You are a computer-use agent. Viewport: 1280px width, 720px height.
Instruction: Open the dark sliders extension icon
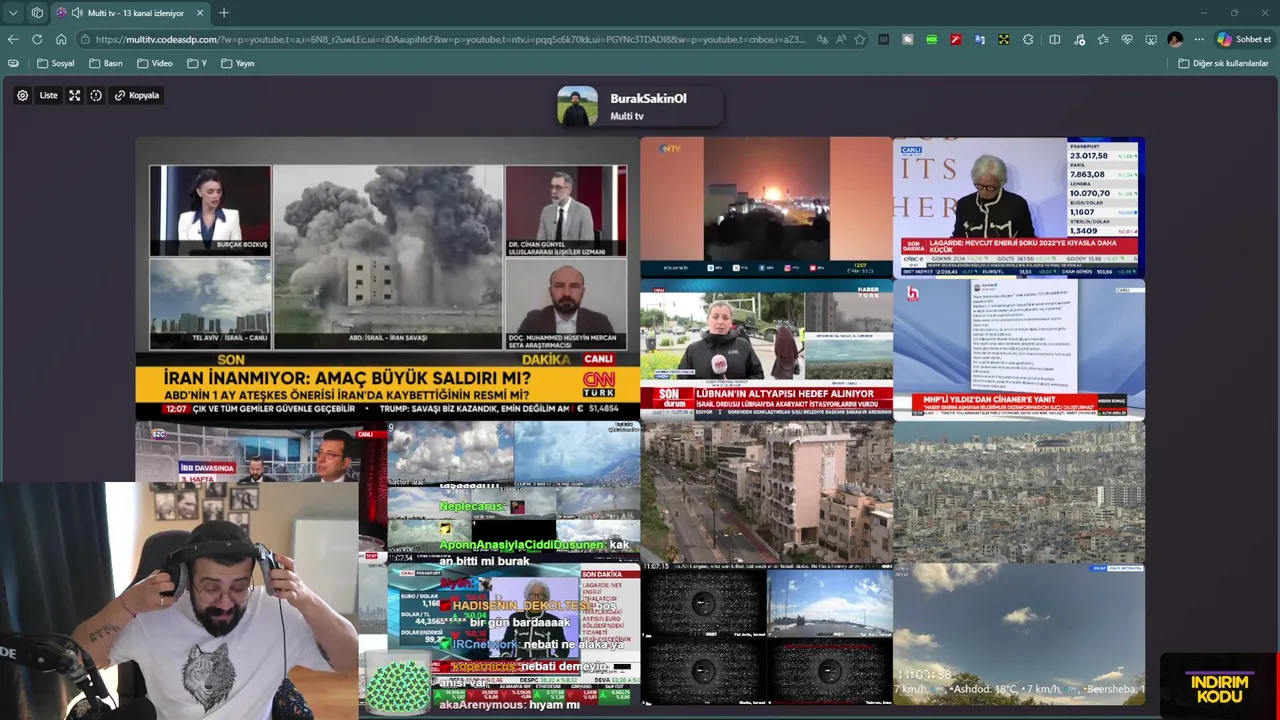coord(884,39)
